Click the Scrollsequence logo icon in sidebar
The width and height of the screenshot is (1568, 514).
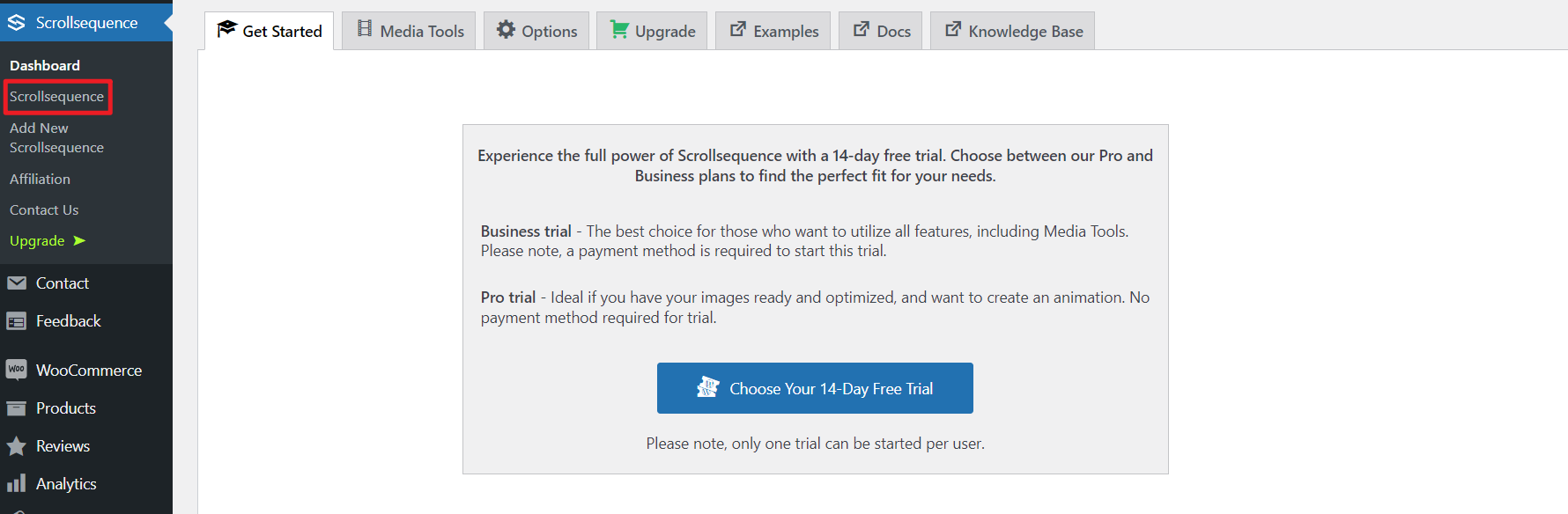(x=17, y=22)
